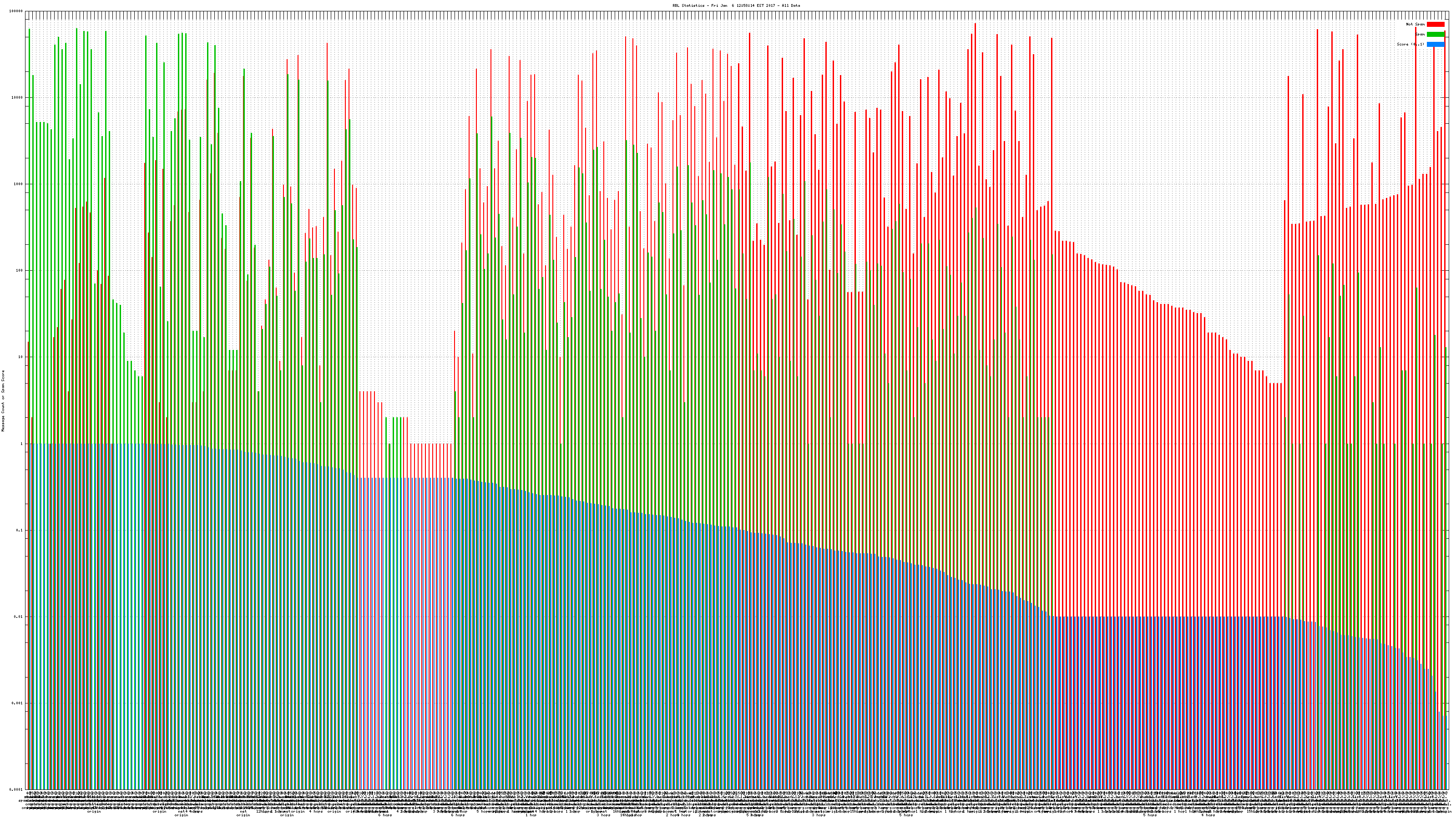Select the 'Spam' legend label text
Image resolution: width=1456 pixels, height=819 pixels.
[x=1420, y=35]
